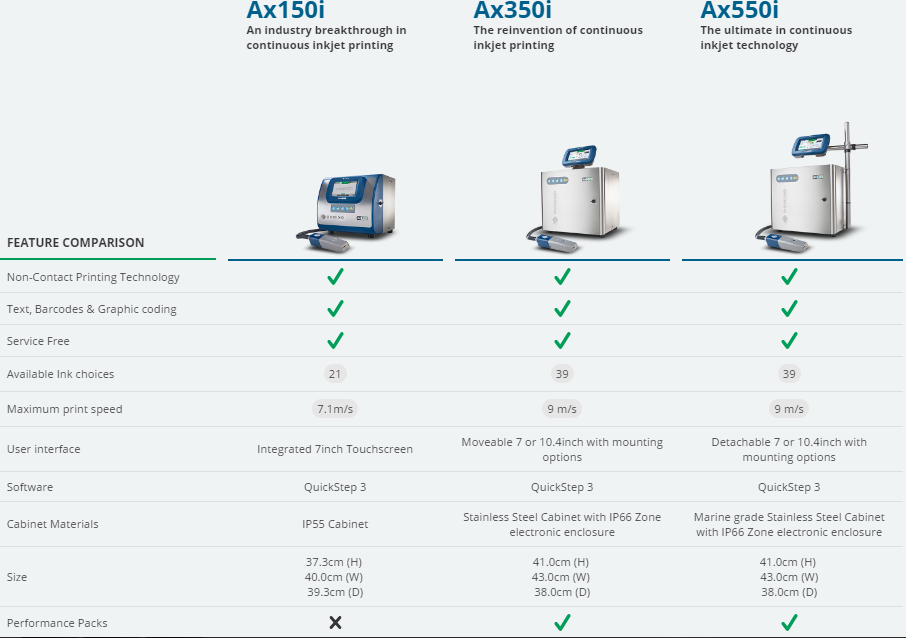Select the 7.1m/s maximum speed badge
The width and height of the screenshot is (906, 638).
[x=335, y=409]
